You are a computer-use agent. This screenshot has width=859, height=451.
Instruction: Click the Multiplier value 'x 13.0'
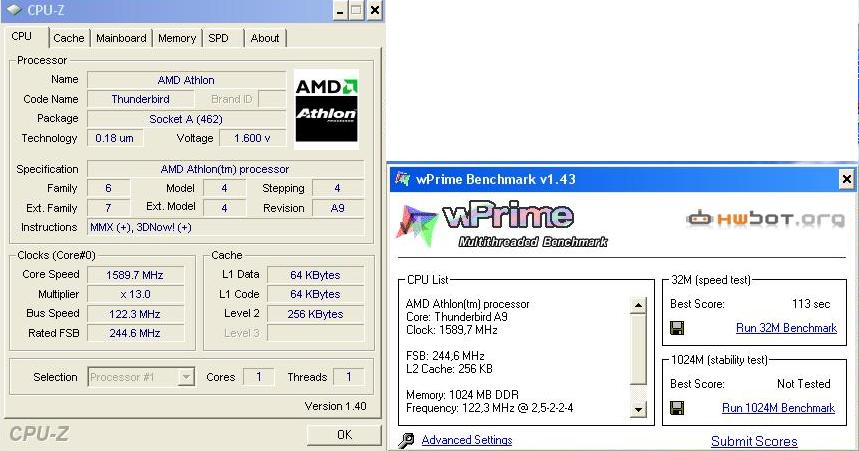[135, 294]
